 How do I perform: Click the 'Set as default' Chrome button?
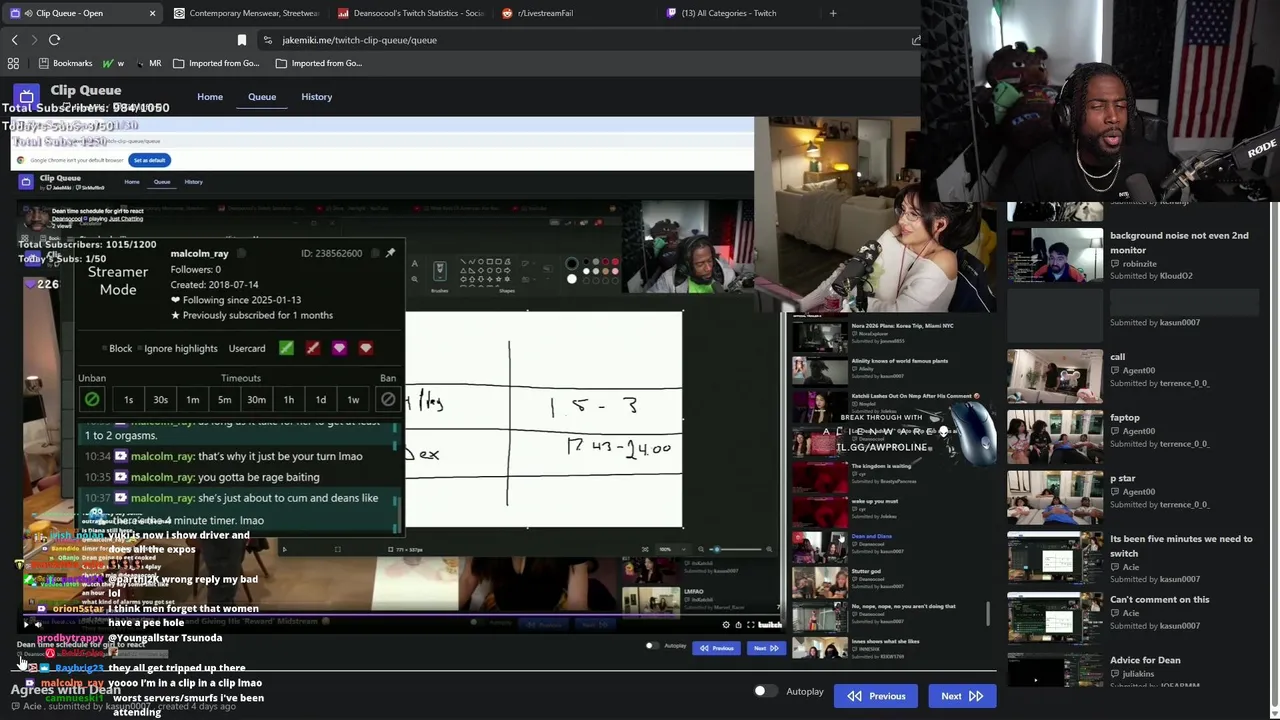(x=149, y=160)
